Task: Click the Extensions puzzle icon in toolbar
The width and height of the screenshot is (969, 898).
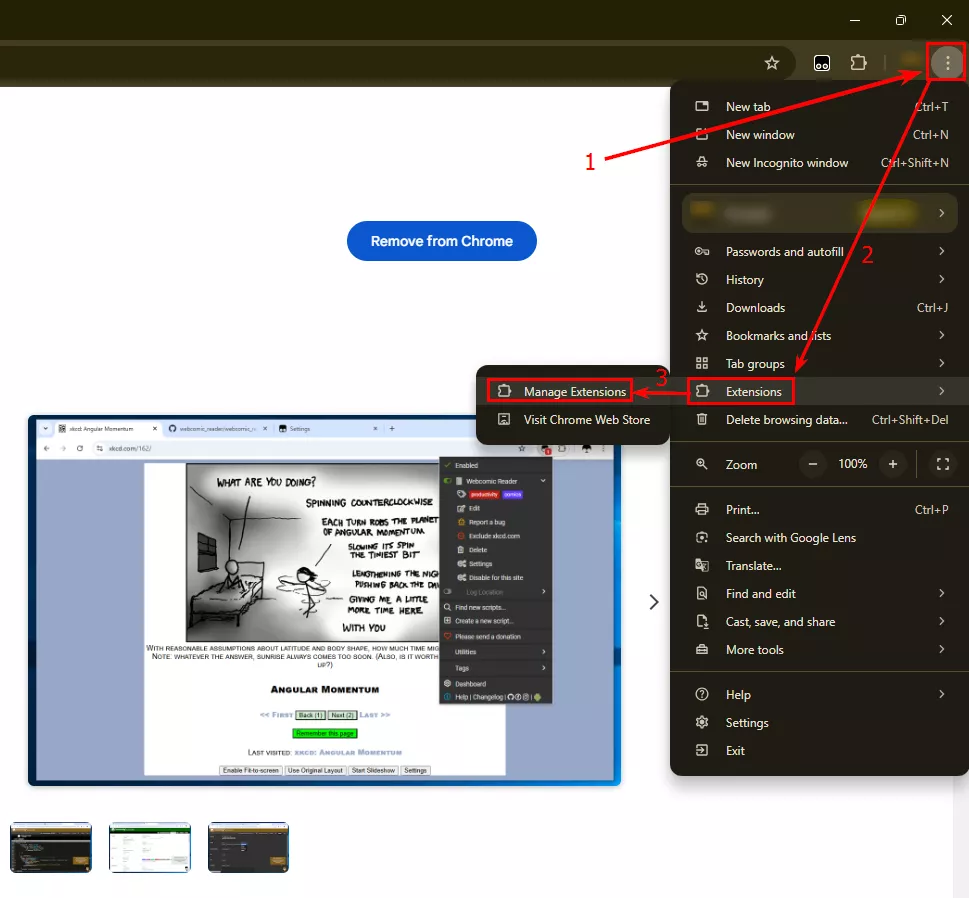Action: click(858, 62)
